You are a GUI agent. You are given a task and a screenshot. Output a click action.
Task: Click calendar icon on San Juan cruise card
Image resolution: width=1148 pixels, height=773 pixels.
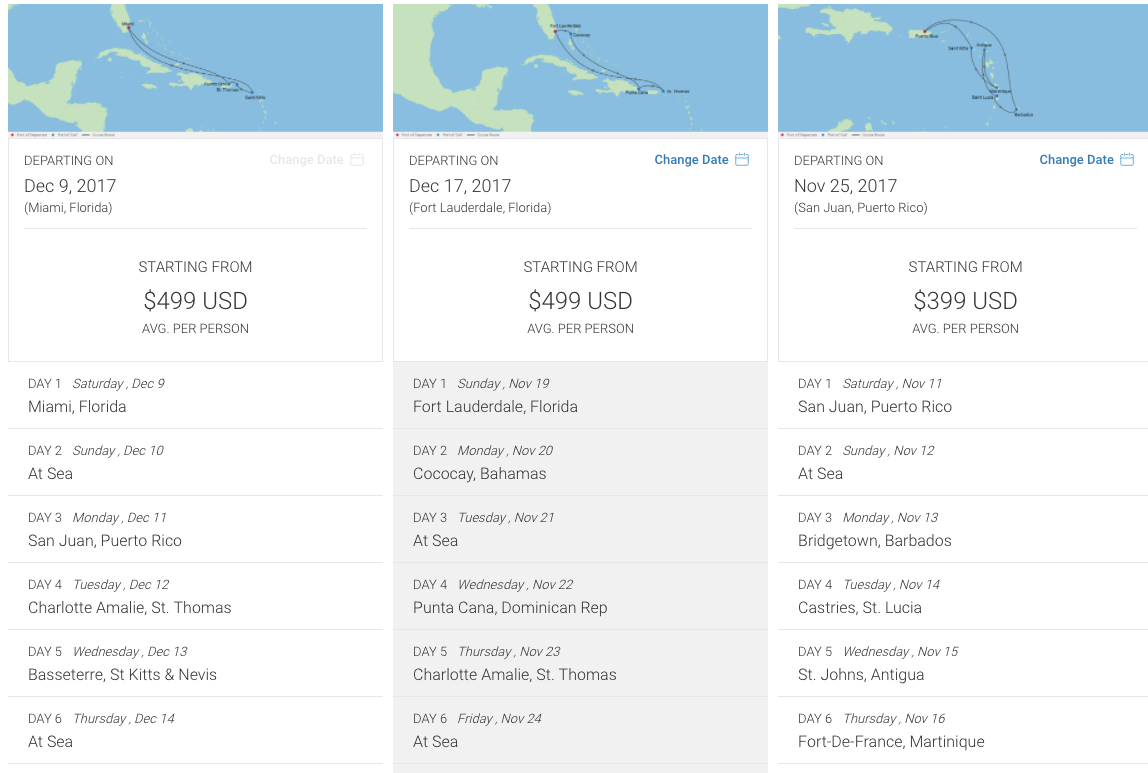(1127, 160)
